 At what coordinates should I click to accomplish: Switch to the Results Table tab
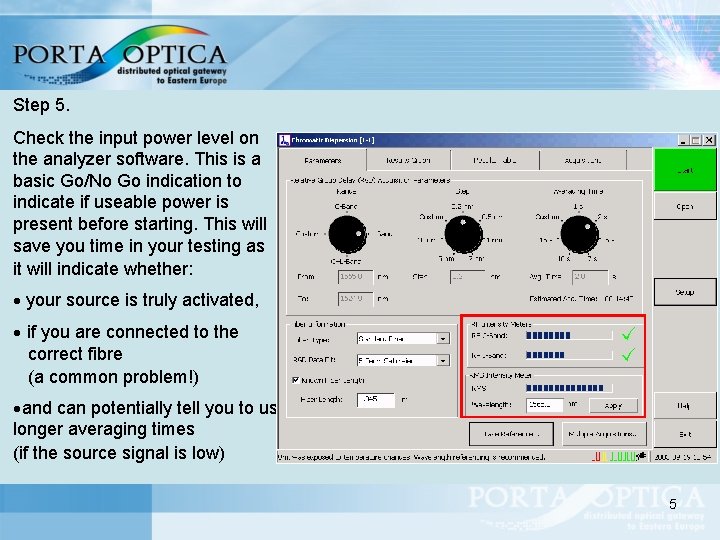[495, 160]
